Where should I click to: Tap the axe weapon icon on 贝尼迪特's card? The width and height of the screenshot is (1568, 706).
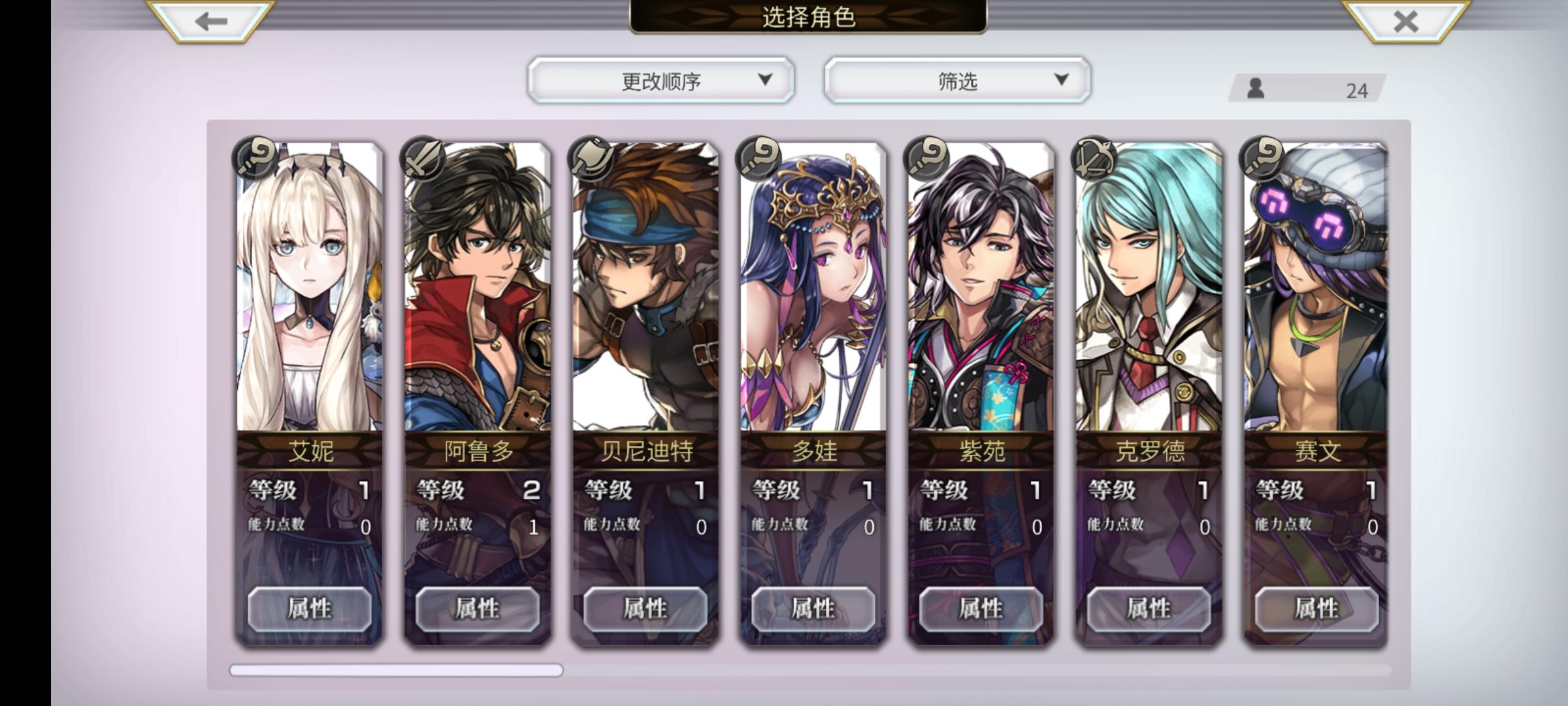point(591,158)
